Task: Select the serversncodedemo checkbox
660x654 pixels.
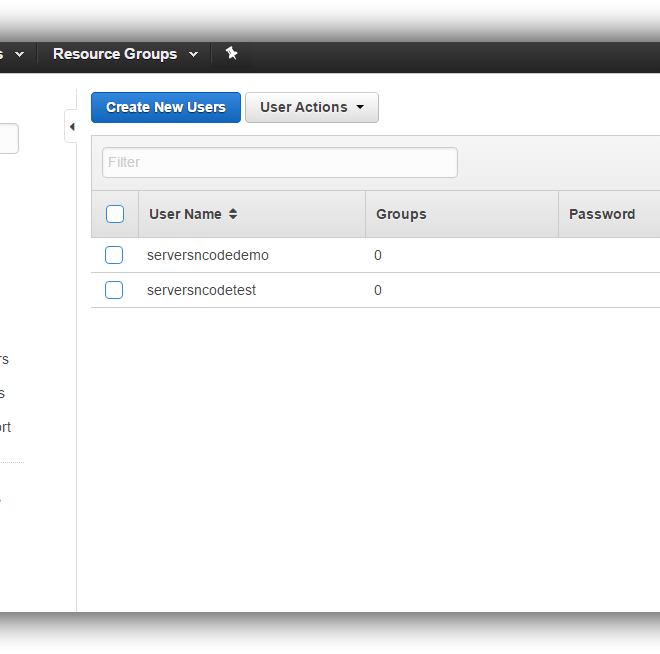Action: pyautogui.click(x=114, y=255)
